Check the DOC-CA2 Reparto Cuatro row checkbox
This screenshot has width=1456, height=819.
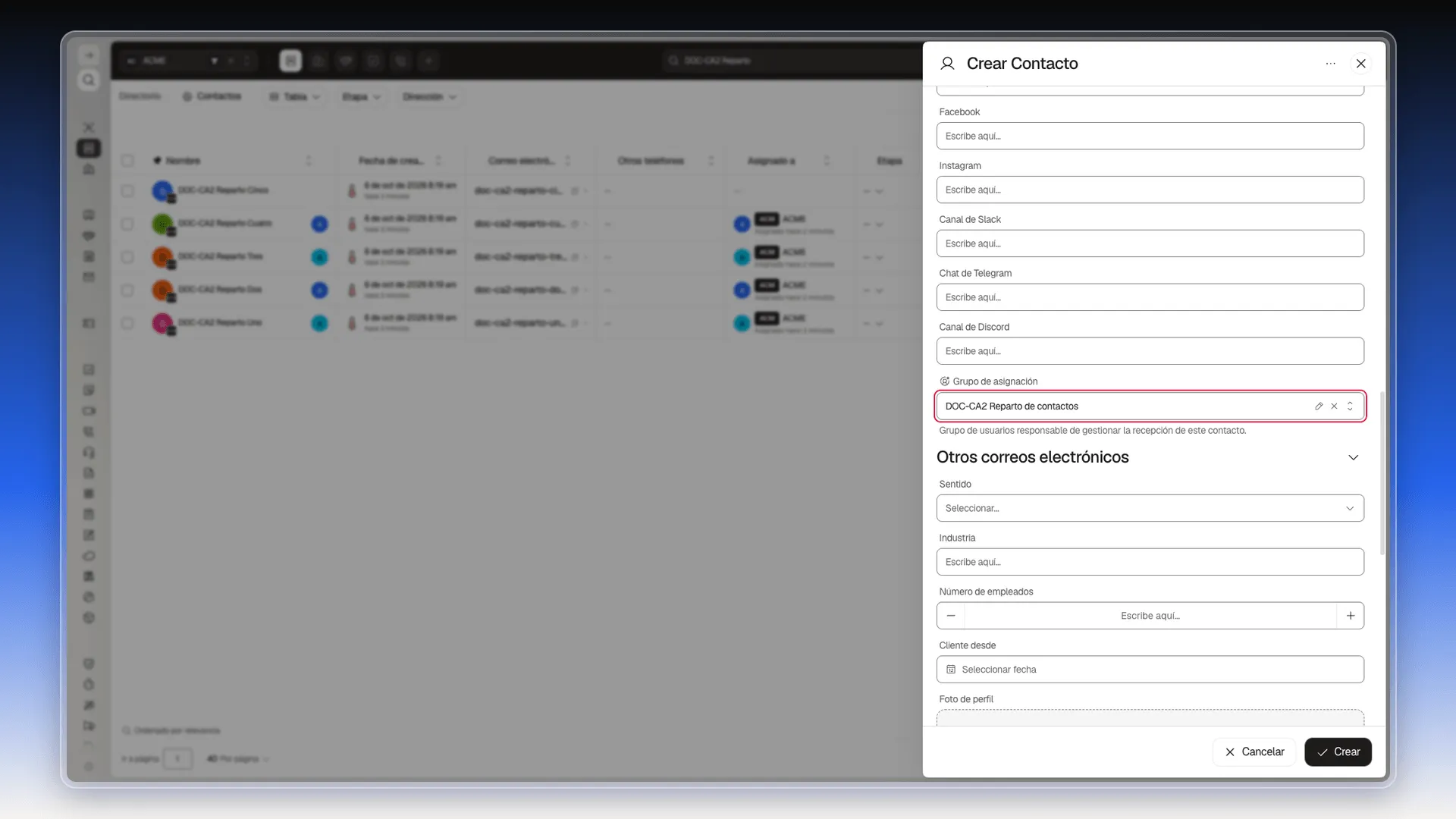tap(127, 224)
